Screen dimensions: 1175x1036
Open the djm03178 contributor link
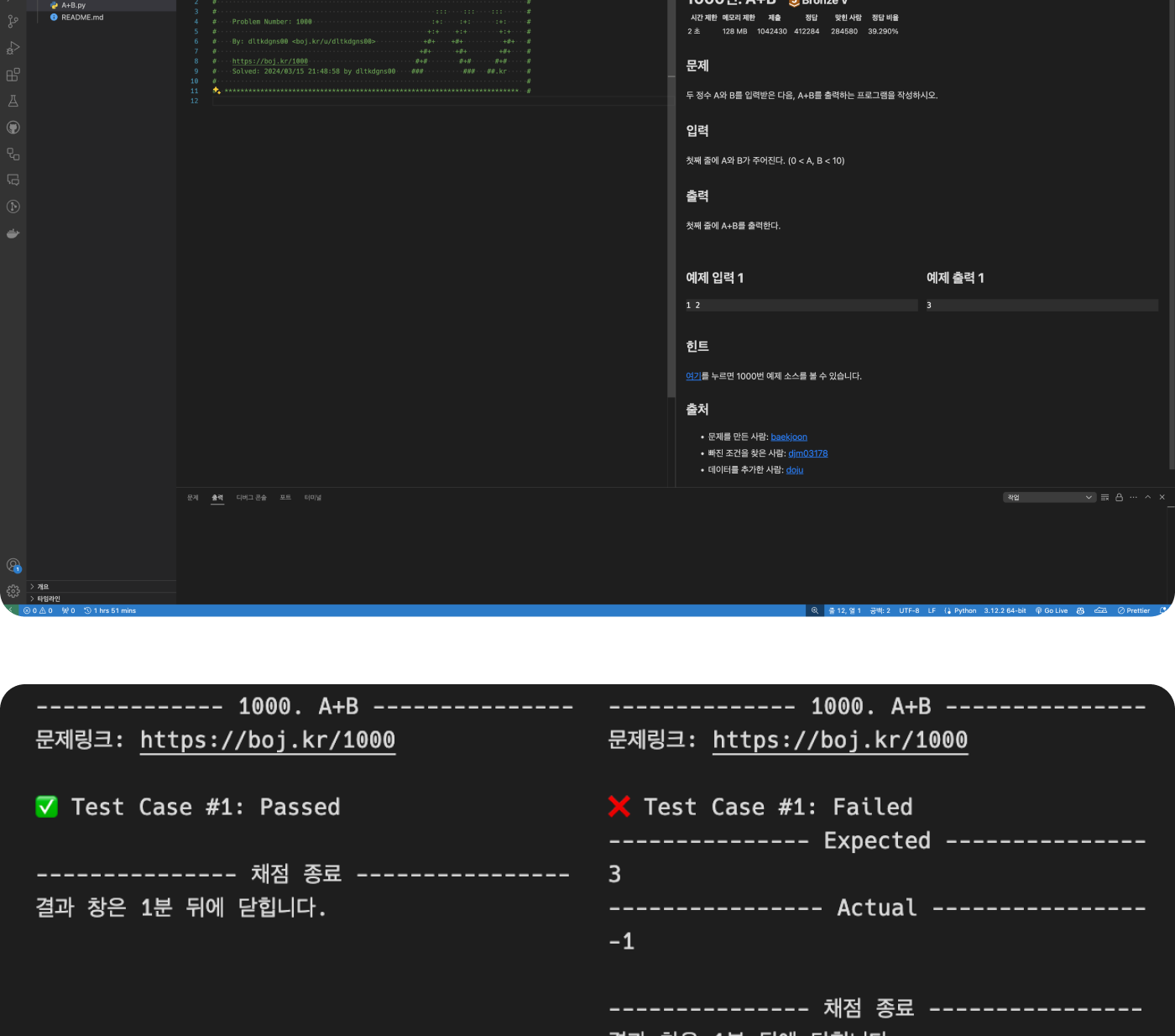coord(807,453)
